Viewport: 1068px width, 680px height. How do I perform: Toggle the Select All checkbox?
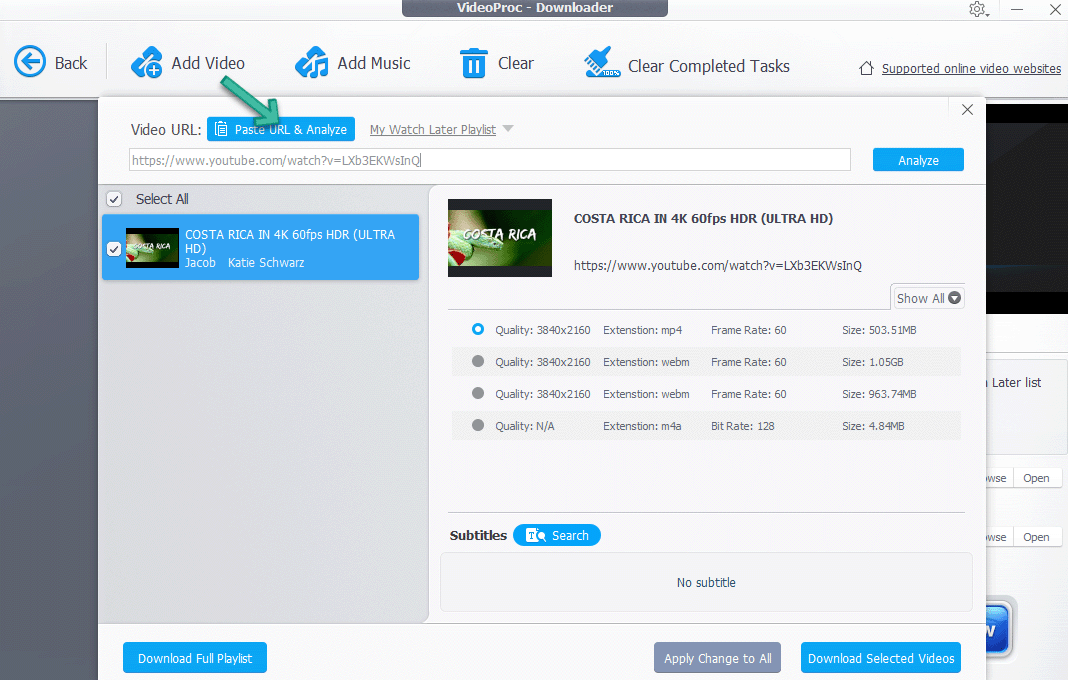click(x=114, y=199)
